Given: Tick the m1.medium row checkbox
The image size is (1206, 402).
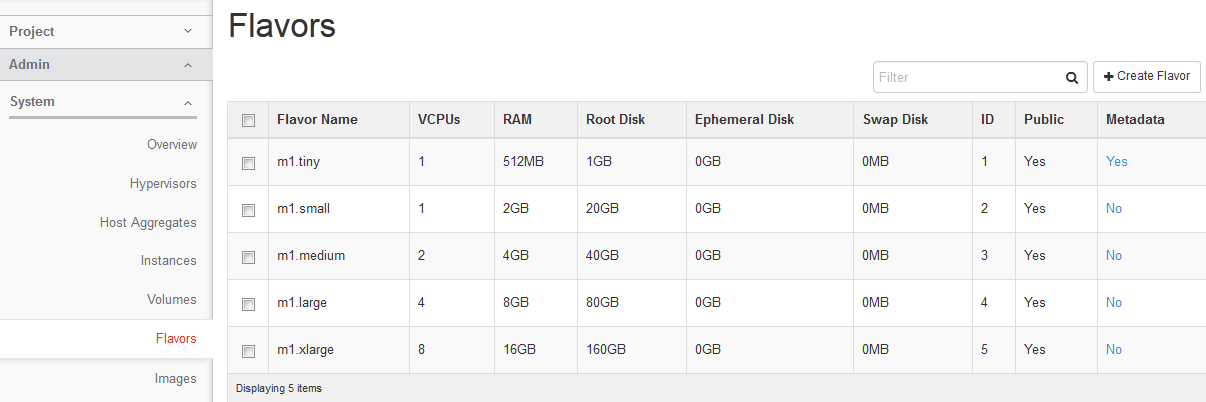Looking at the screenshot, I should click(x=249, y=257).
